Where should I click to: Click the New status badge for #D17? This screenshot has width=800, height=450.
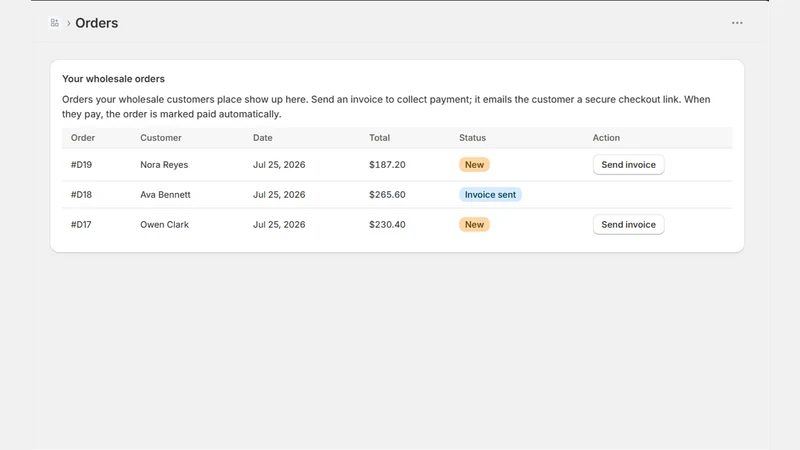pyautogui.click(x=474, y=224)
